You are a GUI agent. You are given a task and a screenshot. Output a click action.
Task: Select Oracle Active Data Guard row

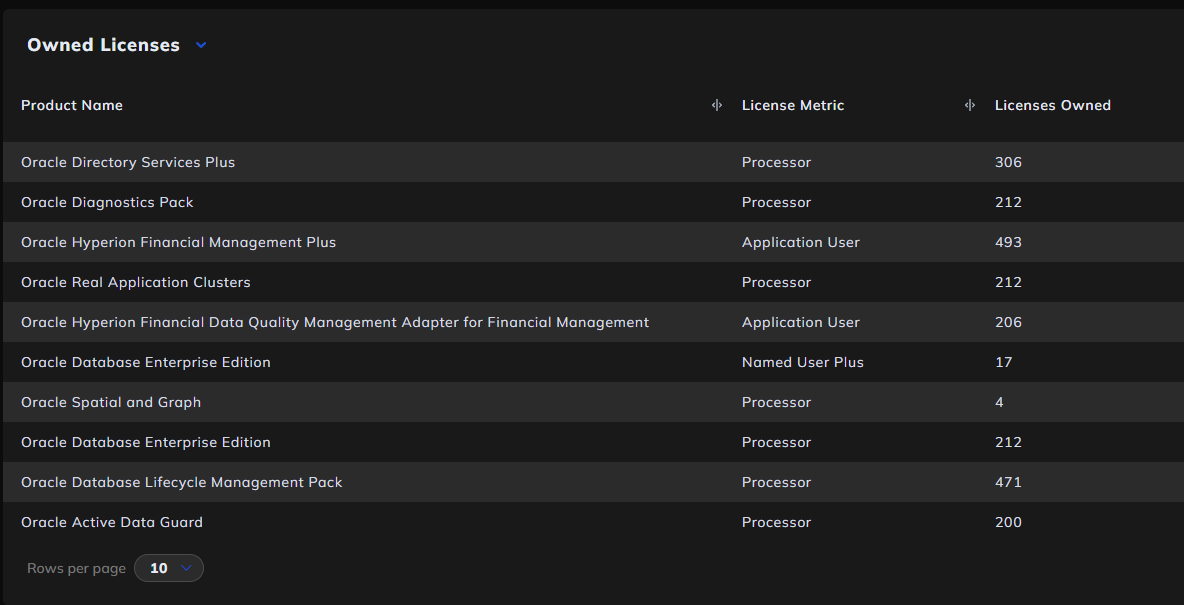594,523
